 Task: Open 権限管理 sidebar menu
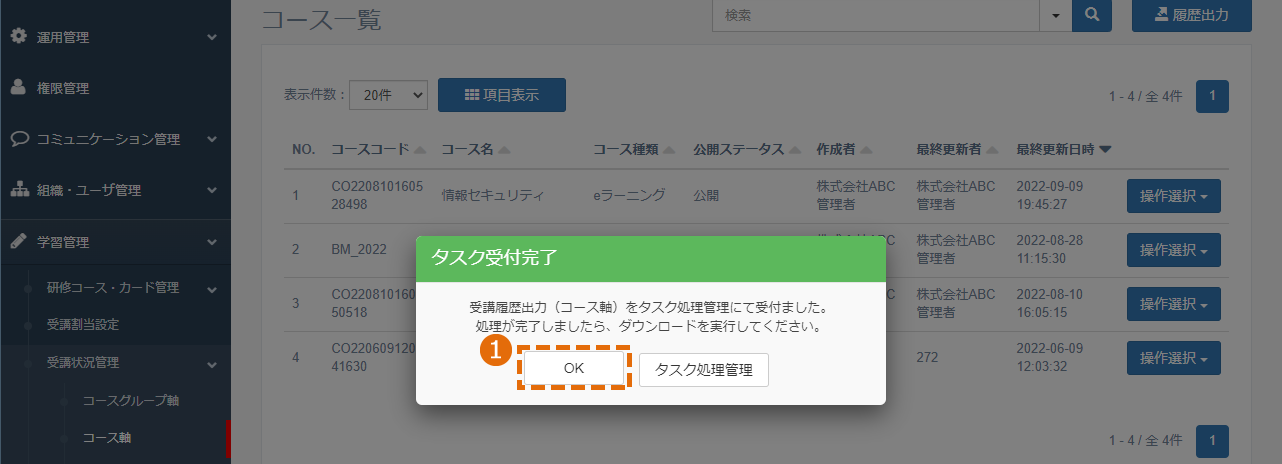[115, 88]
